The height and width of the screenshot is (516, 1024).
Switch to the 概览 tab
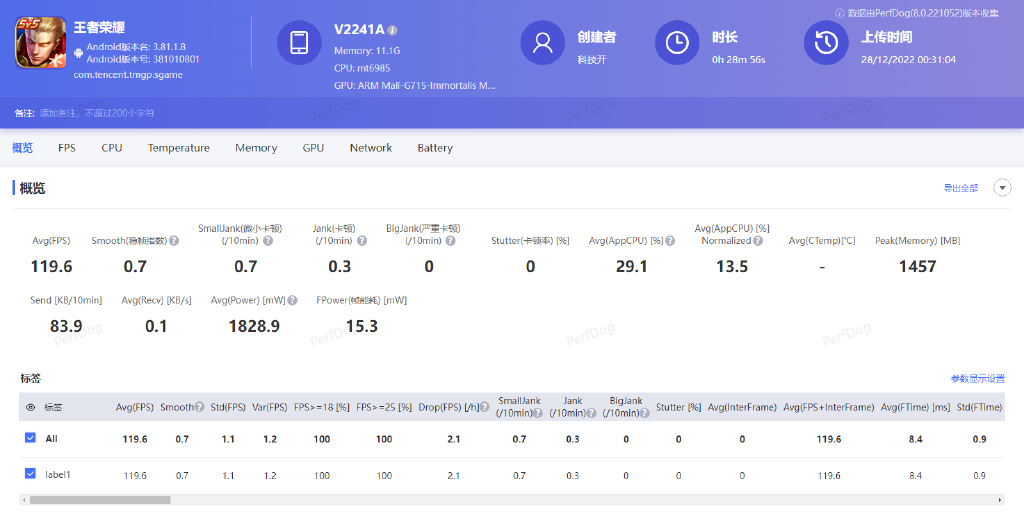point(22,148)
